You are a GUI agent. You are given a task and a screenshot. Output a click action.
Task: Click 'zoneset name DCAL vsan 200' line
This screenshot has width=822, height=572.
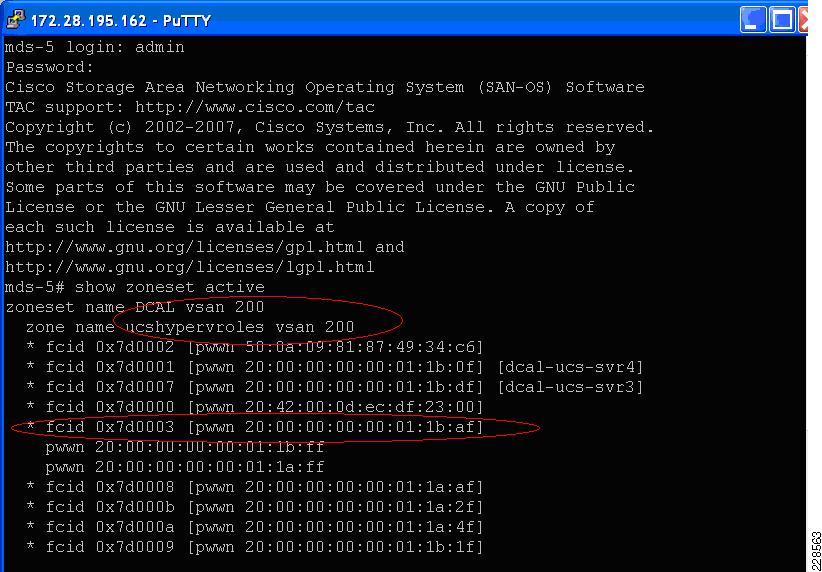coord(135,307)
